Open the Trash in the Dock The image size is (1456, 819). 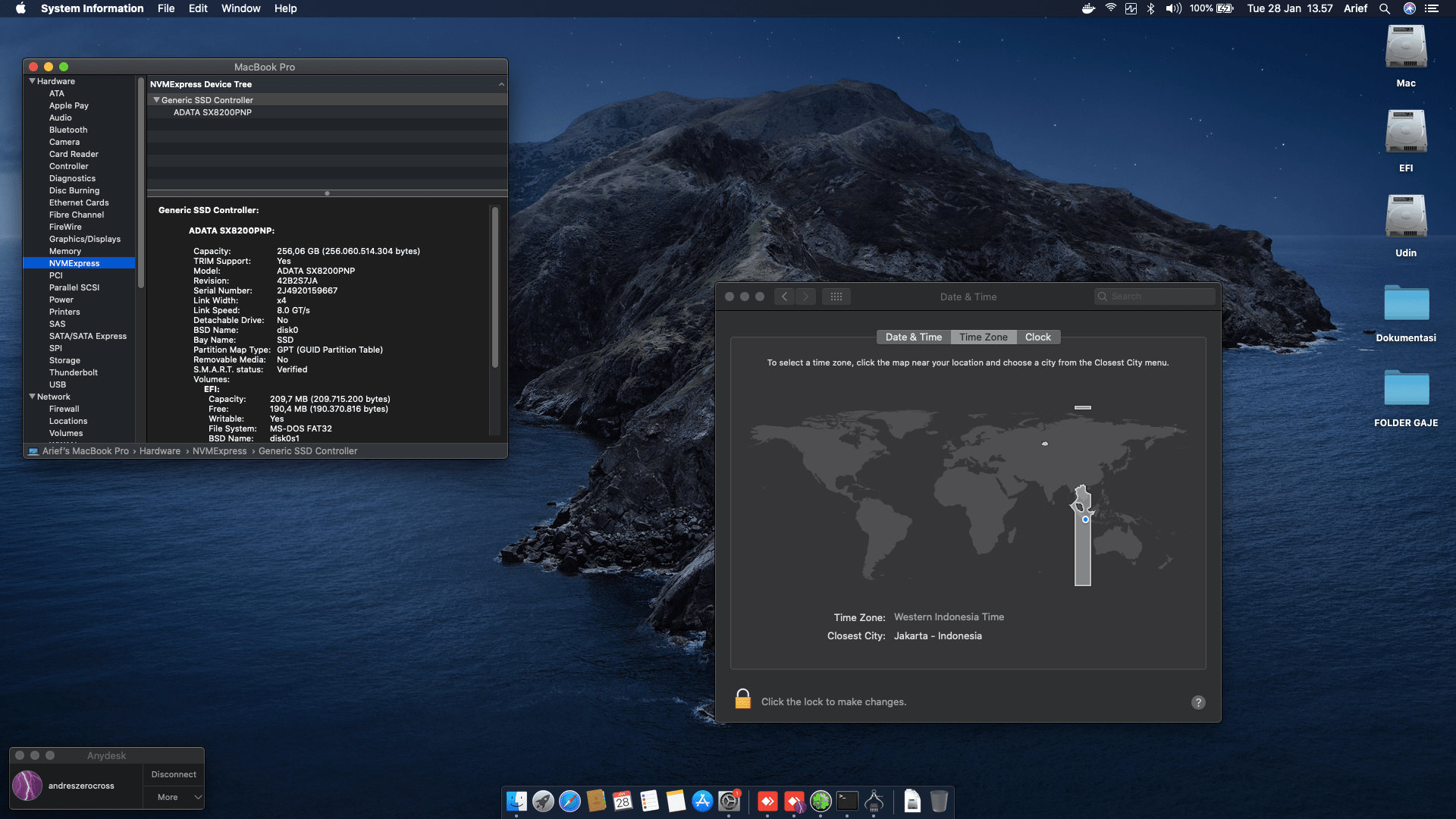coord(939,801)
